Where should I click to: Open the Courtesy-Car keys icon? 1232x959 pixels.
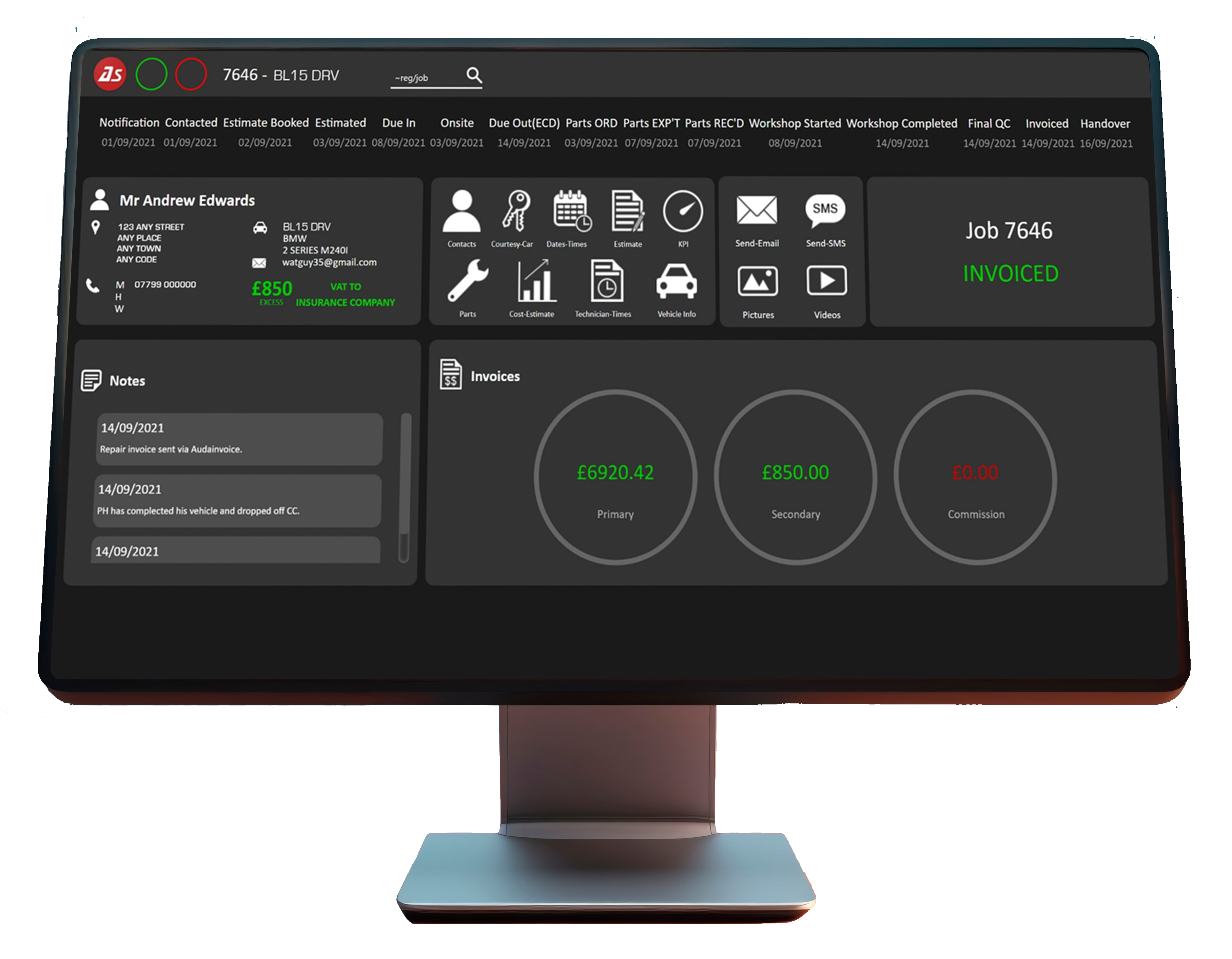click(515, 212)
